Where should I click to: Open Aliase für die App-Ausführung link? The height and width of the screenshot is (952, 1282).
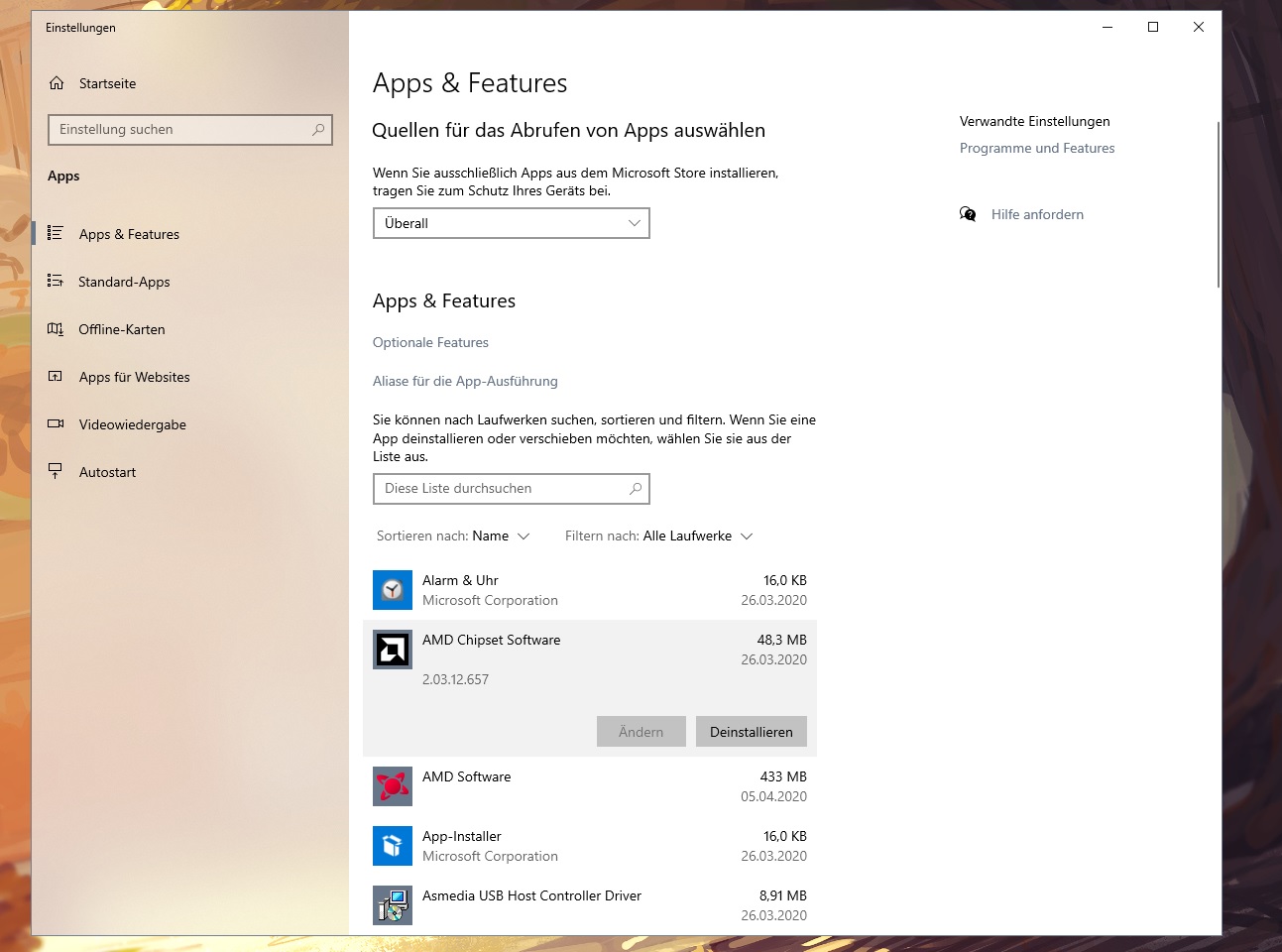[x=465, y=381]
